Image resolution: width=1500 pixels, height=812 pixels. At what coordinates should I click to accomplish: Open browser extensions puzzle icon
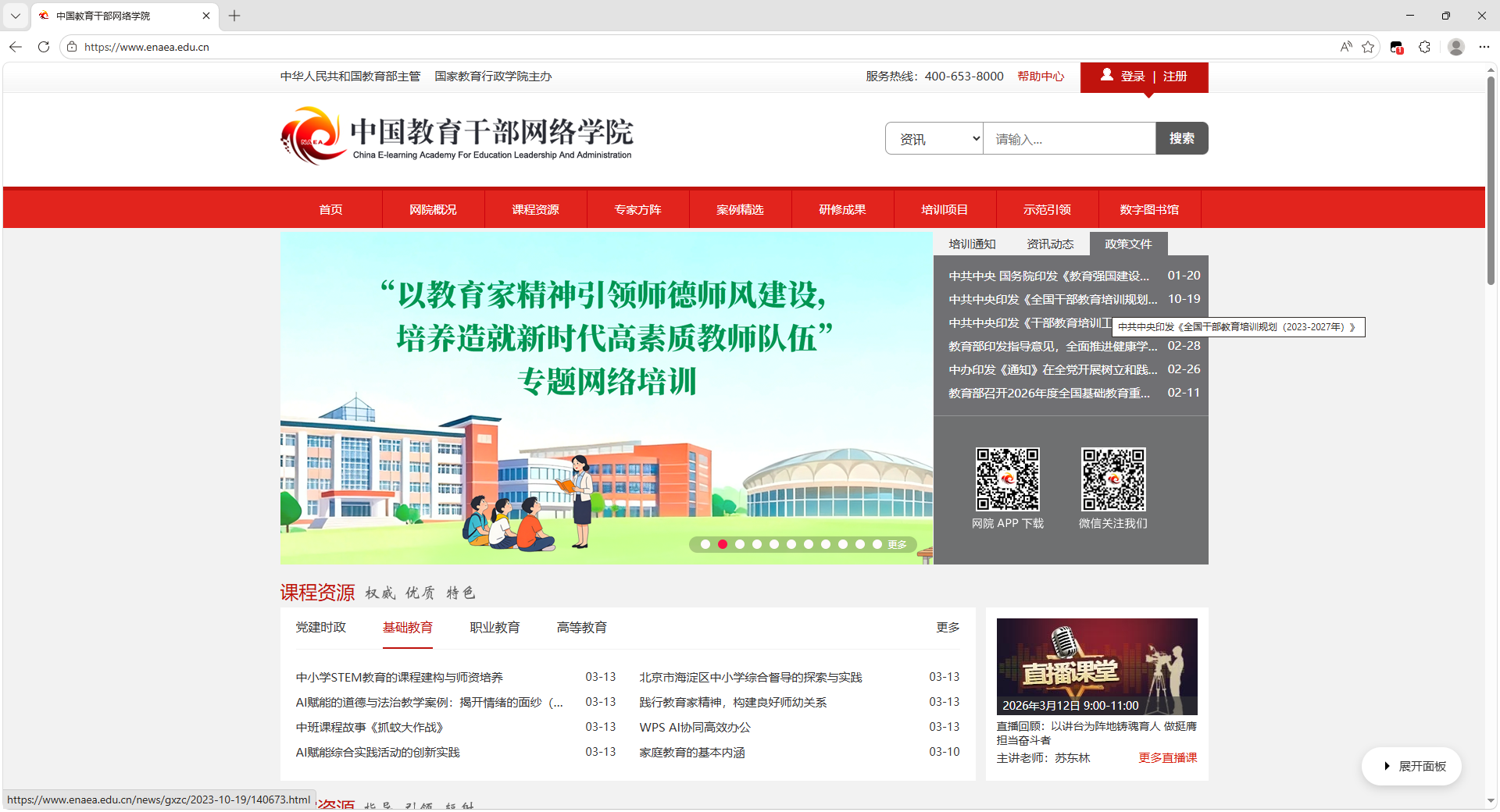(x=1424, y=47)
